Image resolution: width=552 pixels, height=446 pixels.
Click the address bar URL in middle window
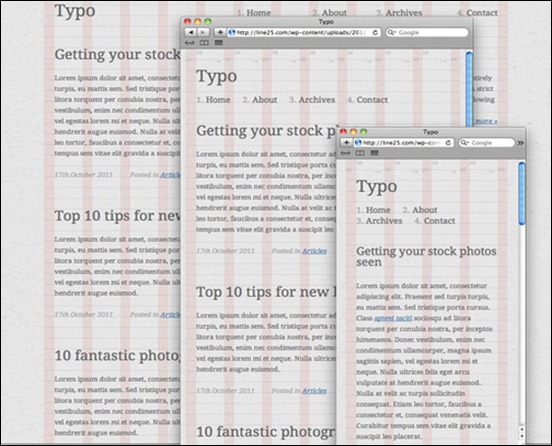[303, 32]
